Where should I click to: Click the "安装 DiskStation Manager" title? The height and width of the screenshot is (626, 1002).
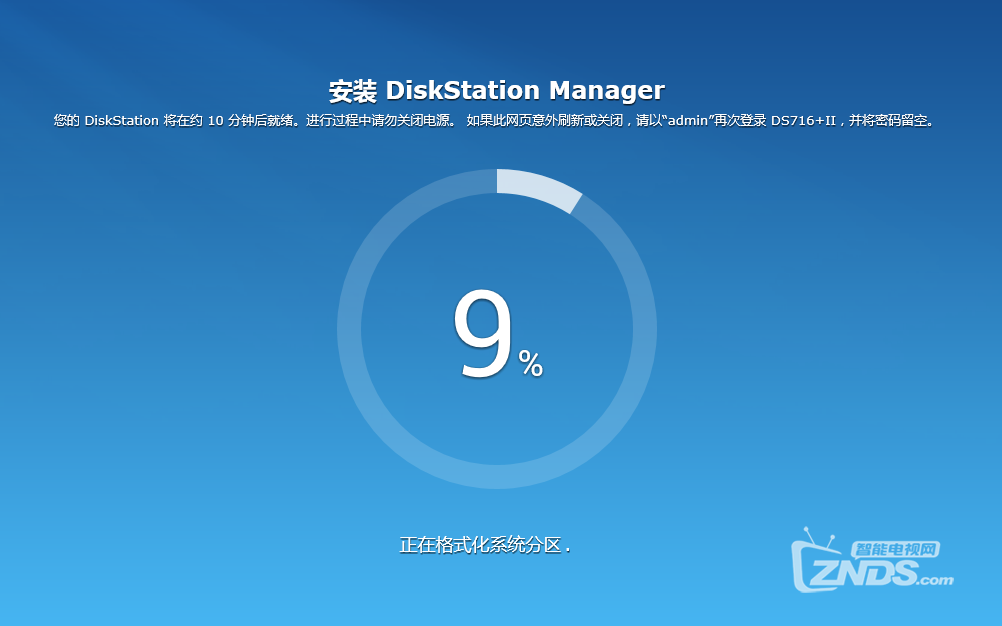(497, 91)
